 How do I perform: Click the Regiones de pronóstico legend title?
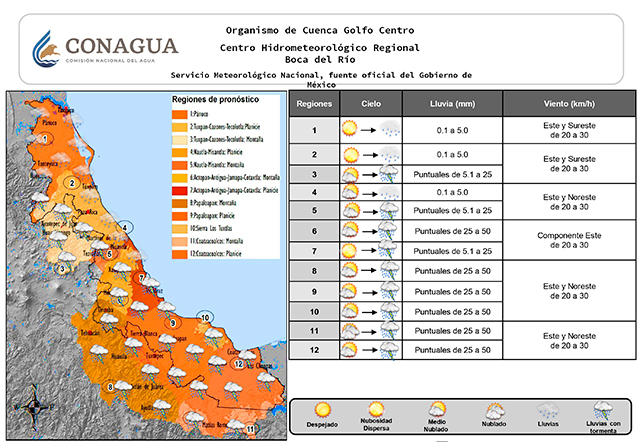pos(215,101)
